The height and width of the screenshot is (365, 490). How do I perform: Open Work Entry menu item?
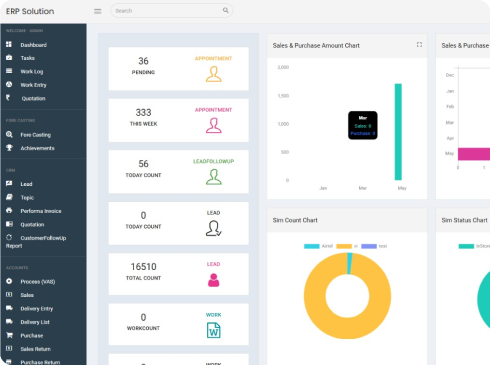tap(33, 85)
